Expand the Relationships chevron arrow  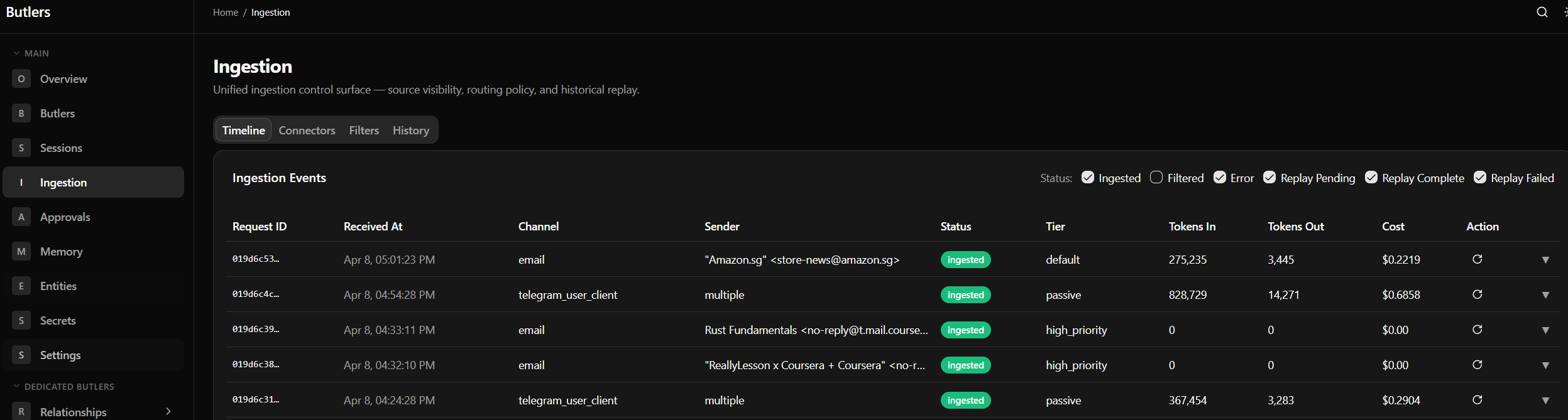click(168, 411)
